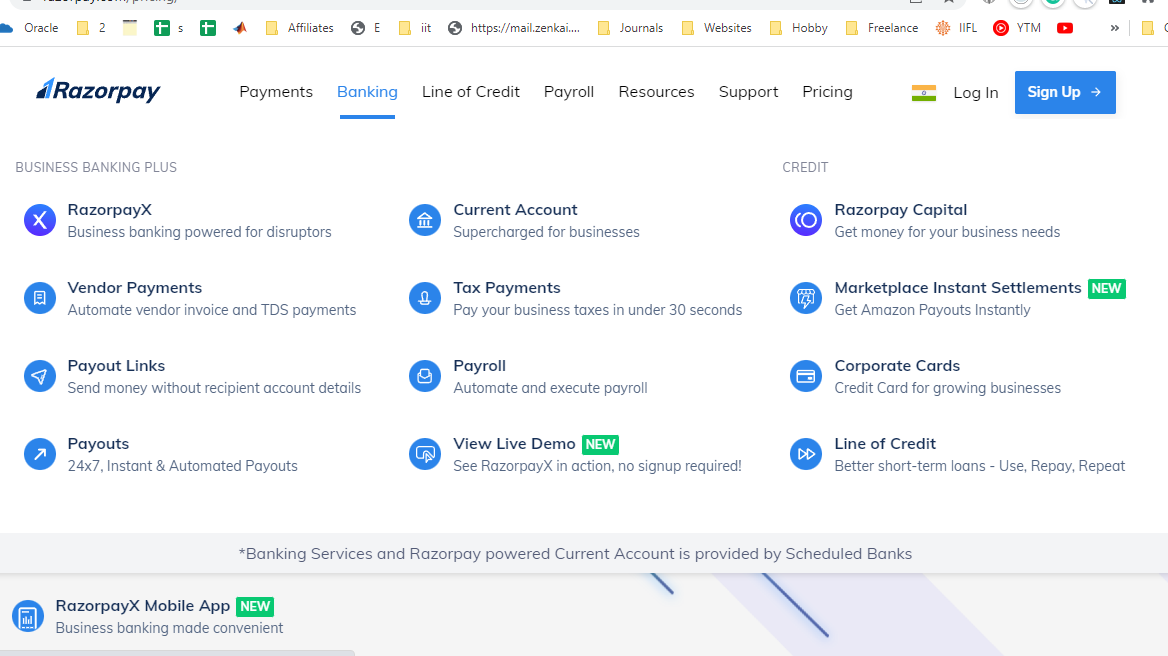Open the Corporate Cards link
The width and height of the screenshot is (1168, 656).
tap(897, 366)
